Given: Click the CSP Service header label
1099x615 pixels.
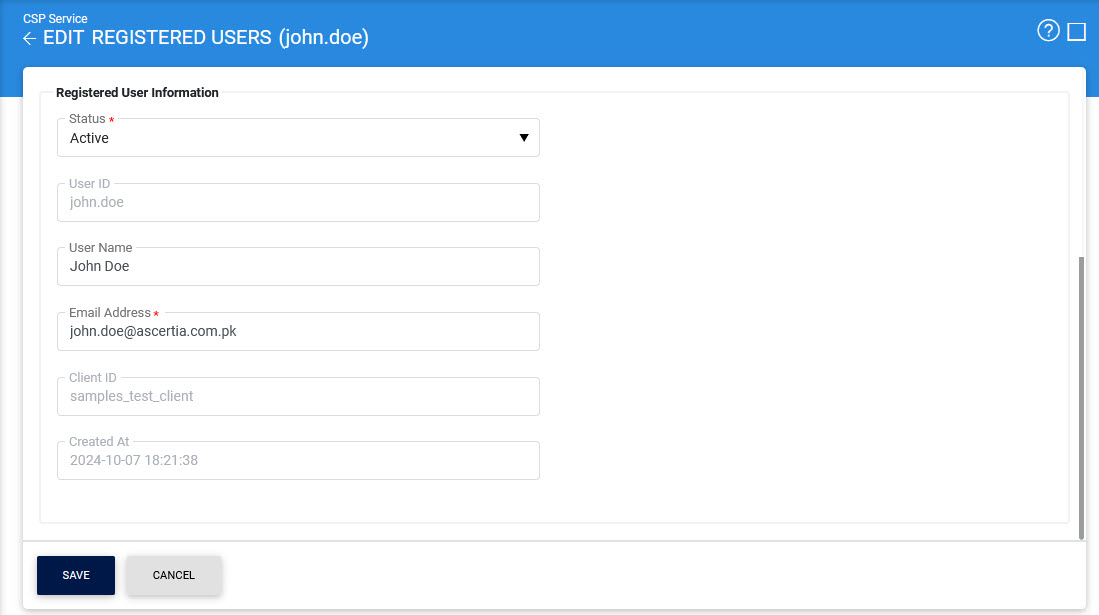Looking at the screenshot, I should [55, 19].
